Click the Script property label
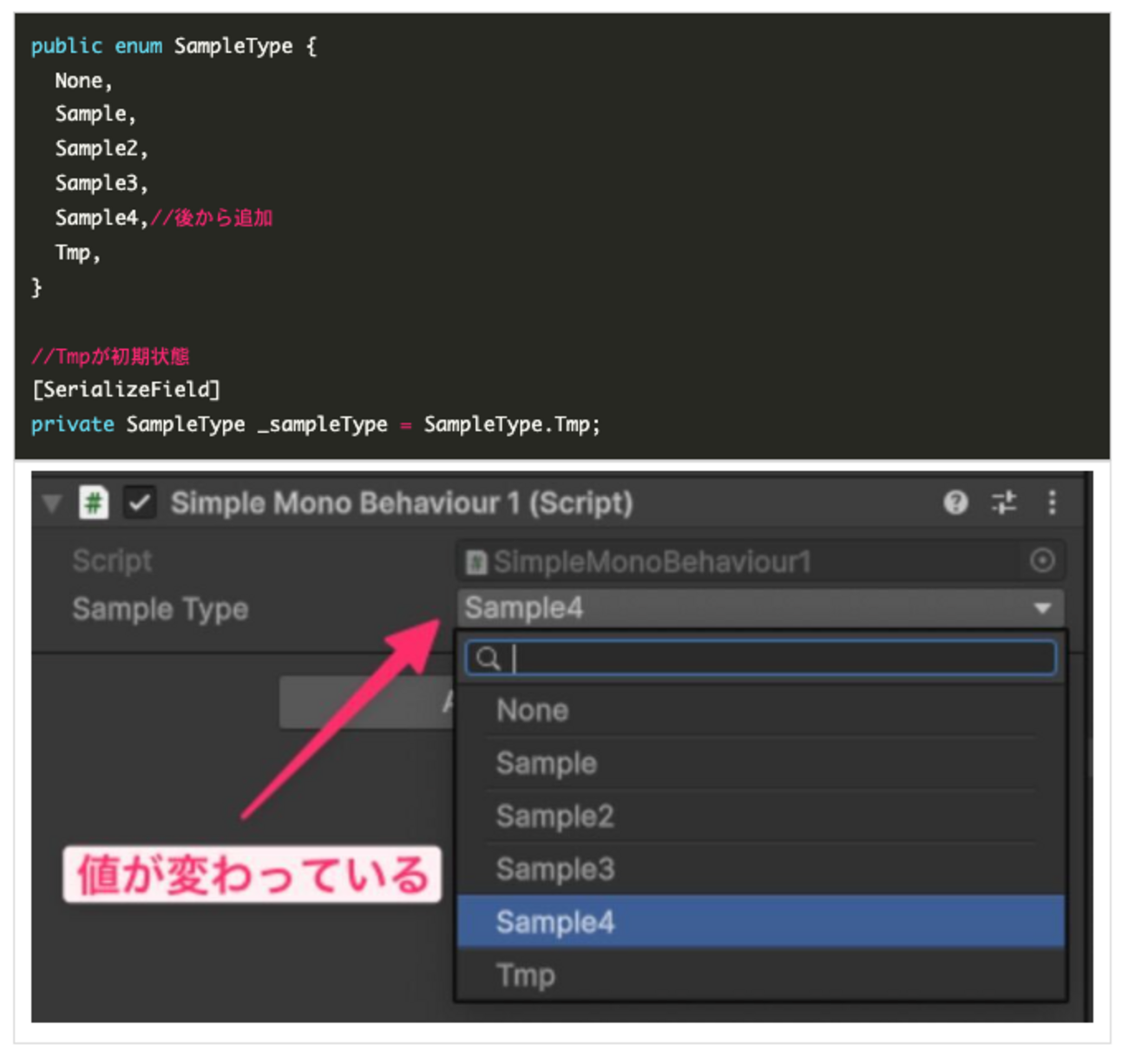 click(112, 561)
